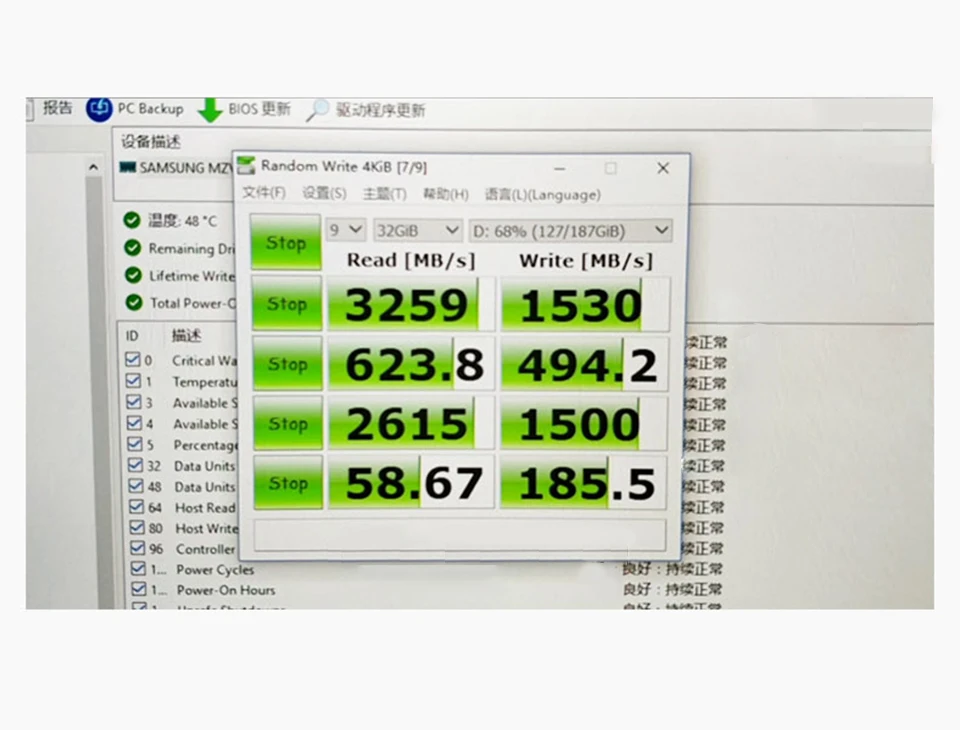960x730 pixels.
Task: Click Stop button in the 58.67 row
Action: [288, 483]
